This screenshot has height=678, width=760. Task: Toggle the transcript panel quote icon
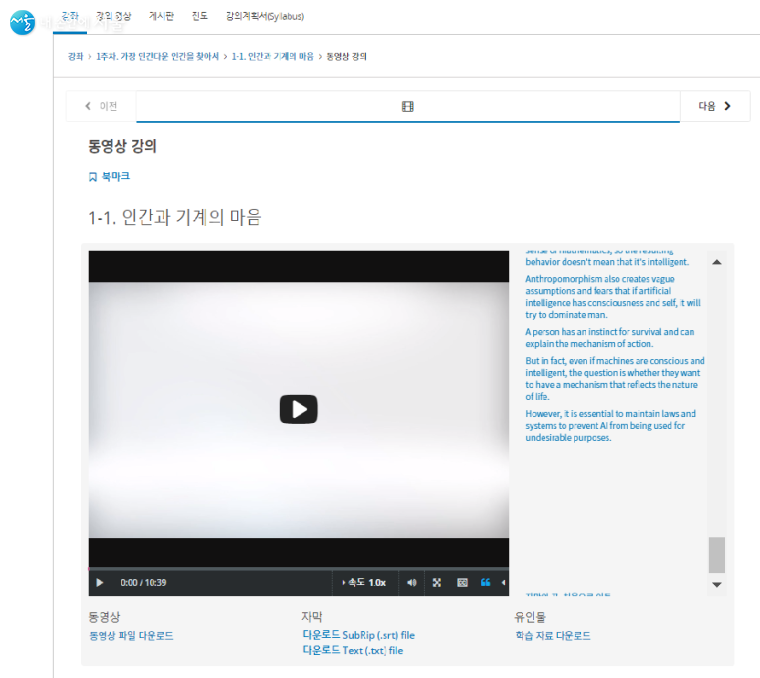(486, 582)
